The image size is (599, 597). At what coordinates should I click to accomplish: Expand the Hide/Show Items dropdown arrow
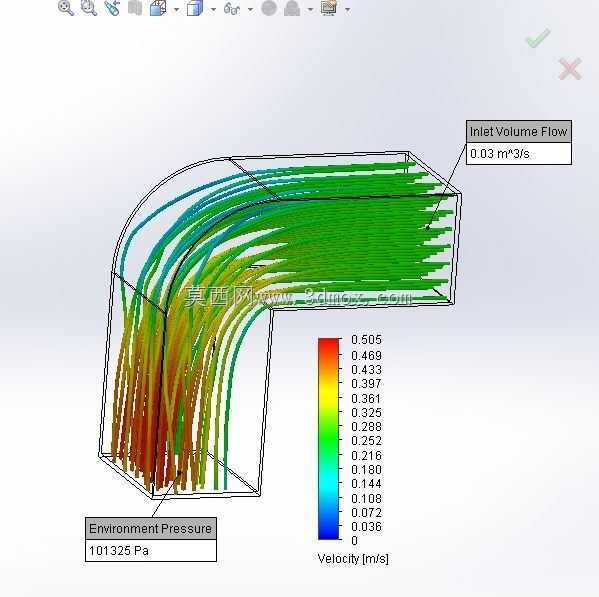(250, 9)
